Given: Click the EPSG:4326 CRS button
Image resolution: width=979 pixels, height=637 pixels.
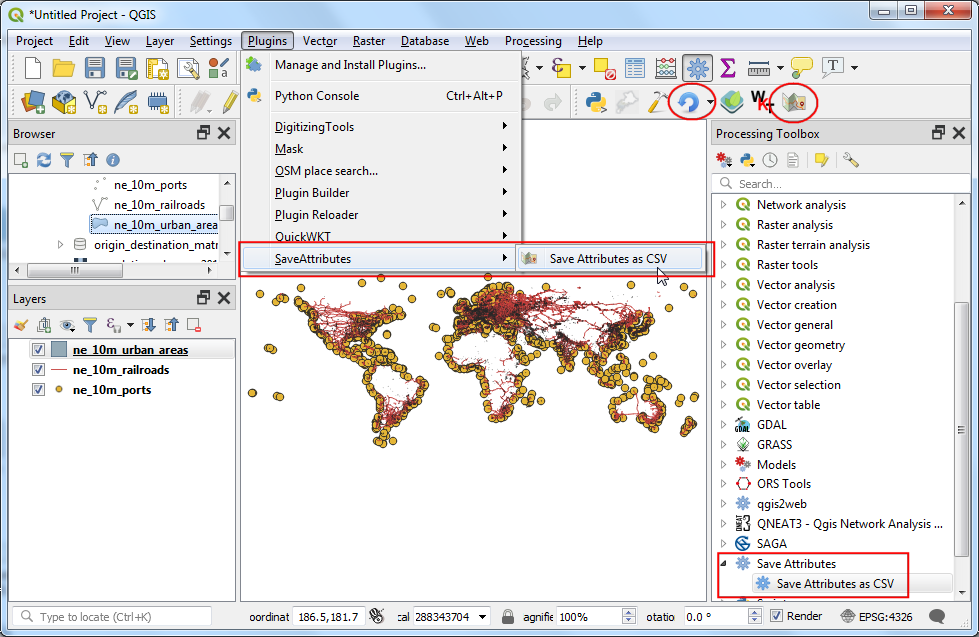Looking at the screenshot, I should coord(876,617).
